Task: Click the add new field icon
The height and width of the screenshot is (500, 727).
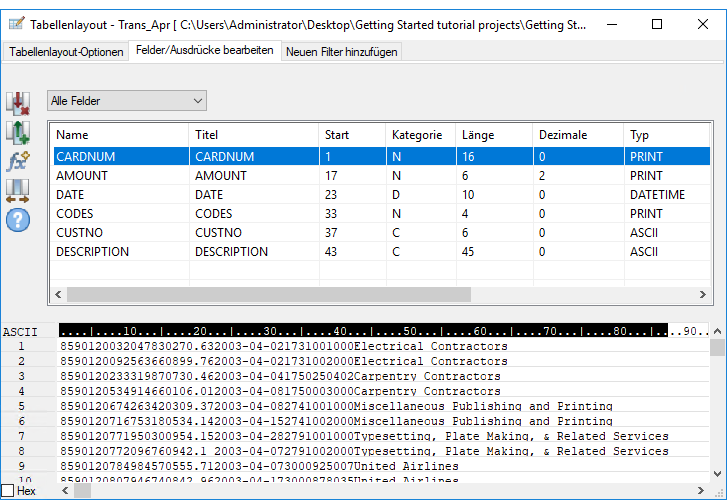Action: pyautogui.click(x=18, y=132)
